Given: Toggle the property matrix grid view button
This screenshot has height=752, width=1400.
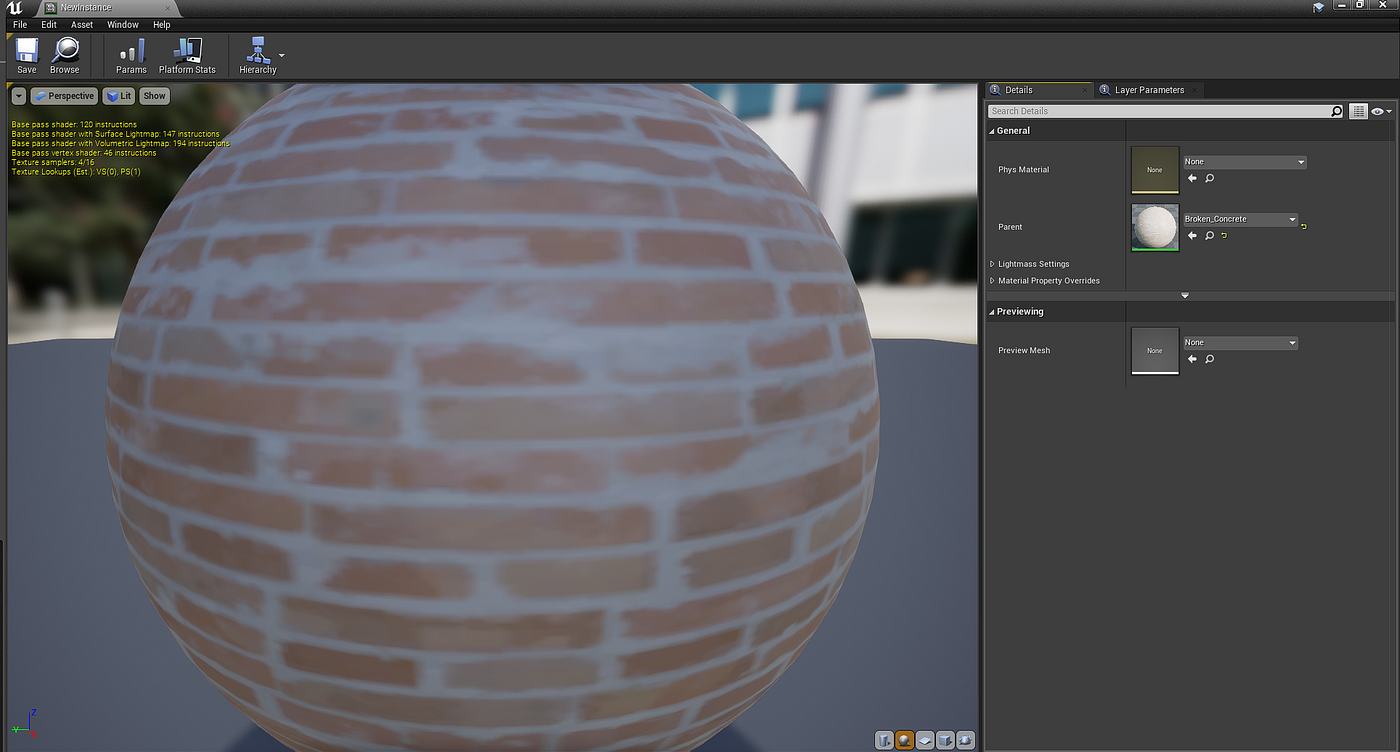Looking at the screenshot, I should coord(1358,111).
